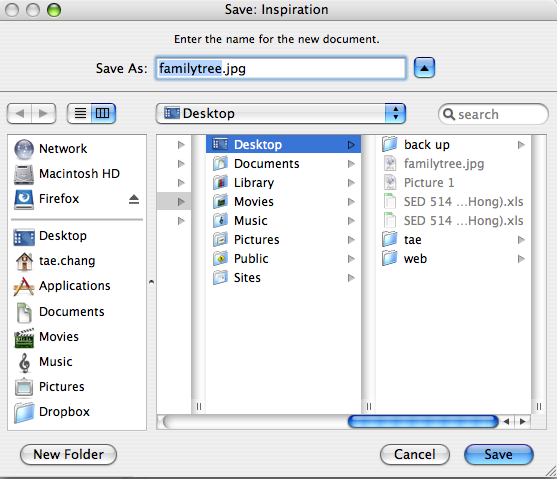The width and height of the screenshot is (557, 479).
Task: Expand the back up folder
Action: tap(521, 145)
